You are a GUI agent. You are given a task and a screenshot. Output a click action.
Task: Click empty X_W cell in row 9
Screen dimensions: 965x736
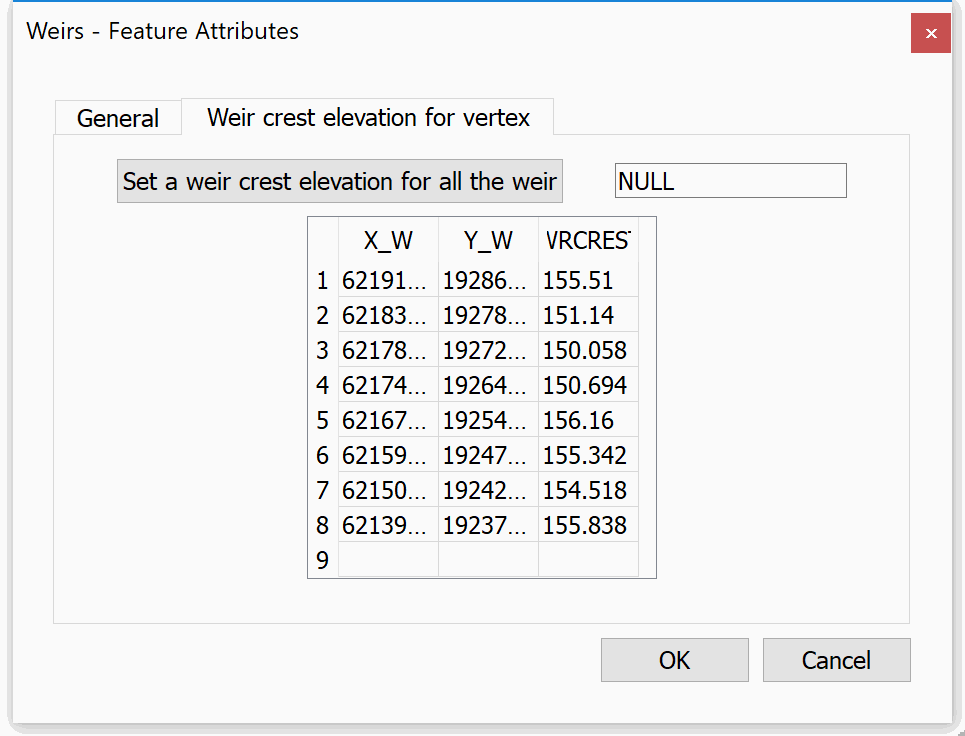[x=388, y=560]
